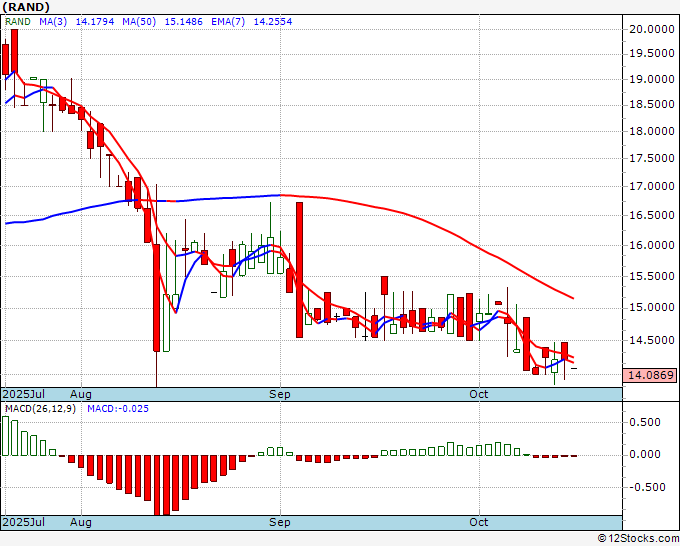Click the 15.1486 MA(50) value
680x546 pixels.
(x=183, y=22)
